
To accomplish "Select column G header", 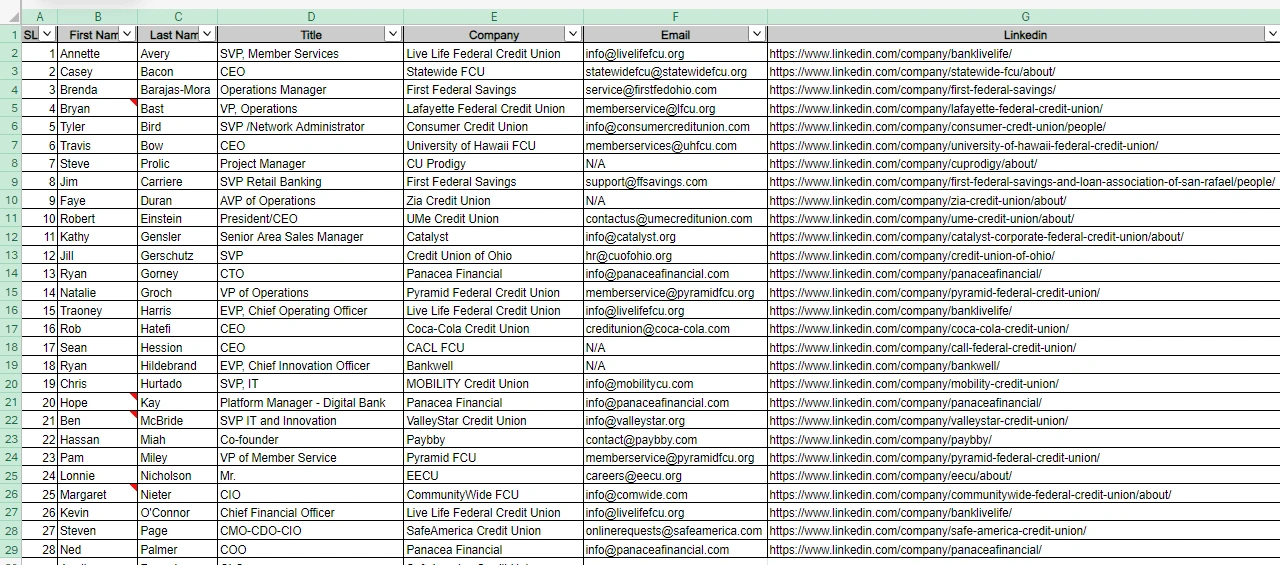I will coord(1025,17).
